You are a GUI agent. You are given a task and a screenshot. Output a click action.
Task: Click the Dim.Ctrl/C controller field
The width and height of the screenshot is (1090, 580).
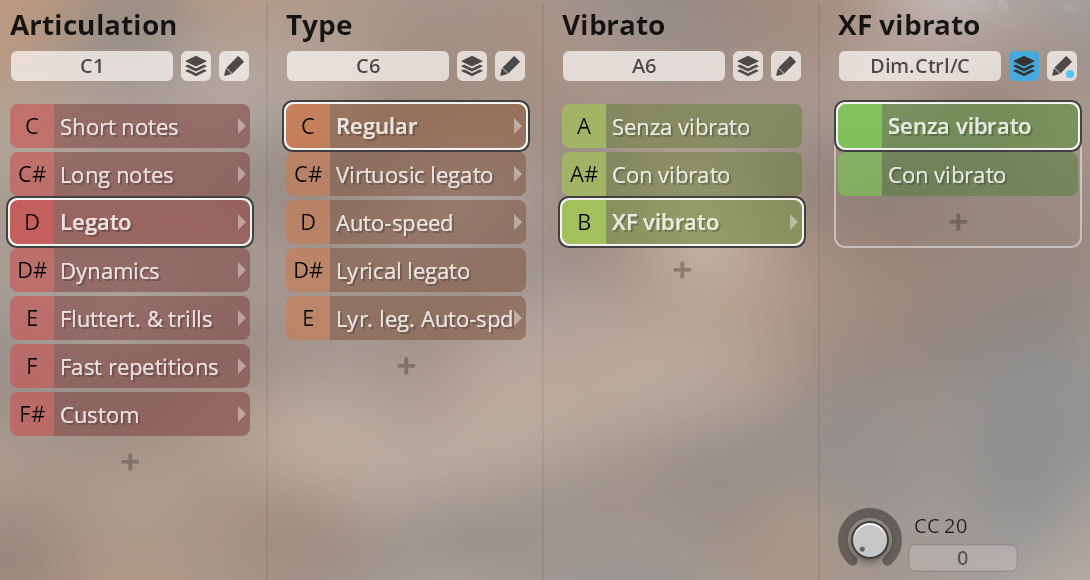click(920, 66)
